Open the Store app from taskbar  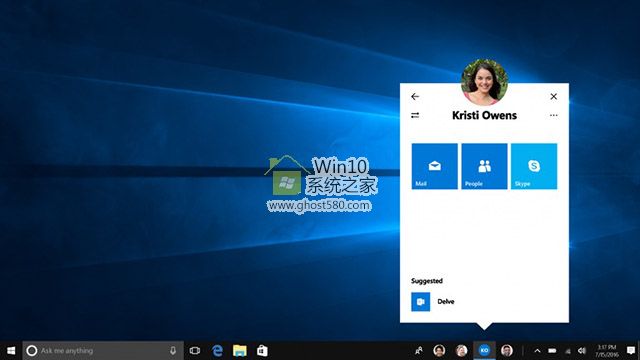click(262, 351)
